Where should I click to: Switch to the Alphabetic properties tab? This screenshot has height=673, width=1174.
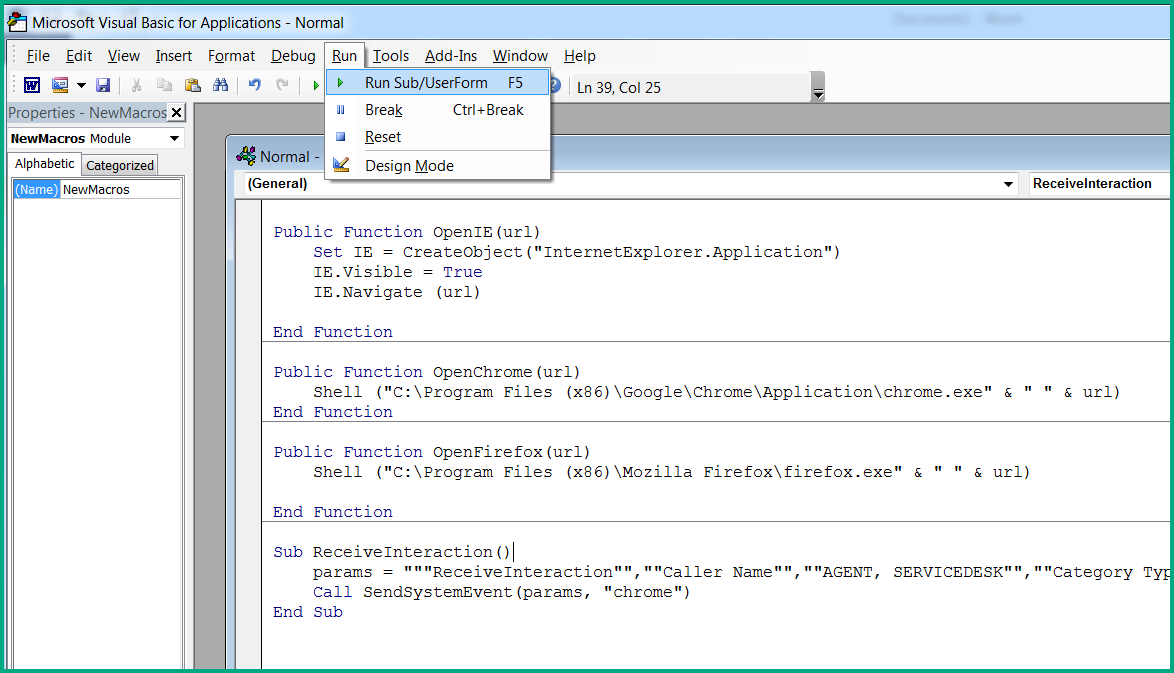click(x=45, y=164)
